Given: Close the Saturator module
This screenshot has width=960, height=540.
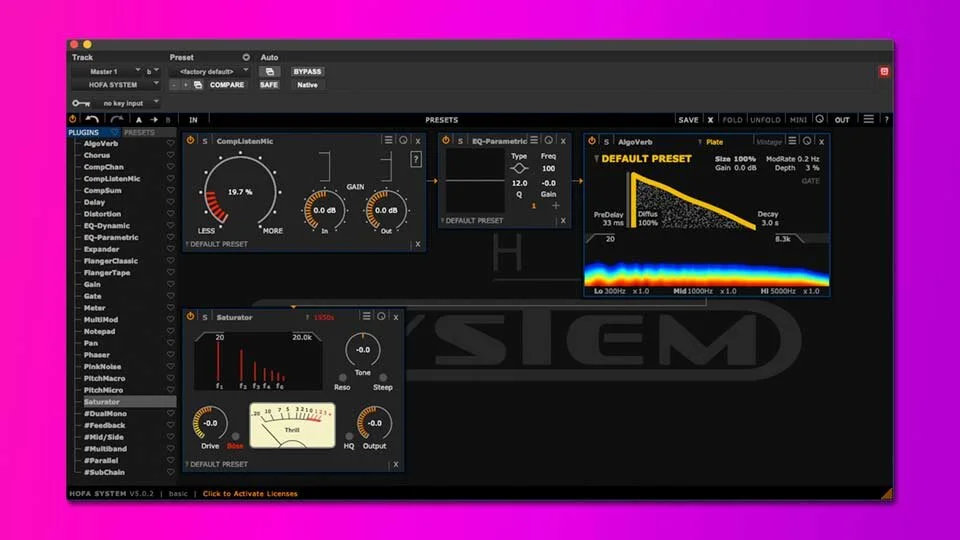Looking at the screenshot, I should (x=396, y=317).
